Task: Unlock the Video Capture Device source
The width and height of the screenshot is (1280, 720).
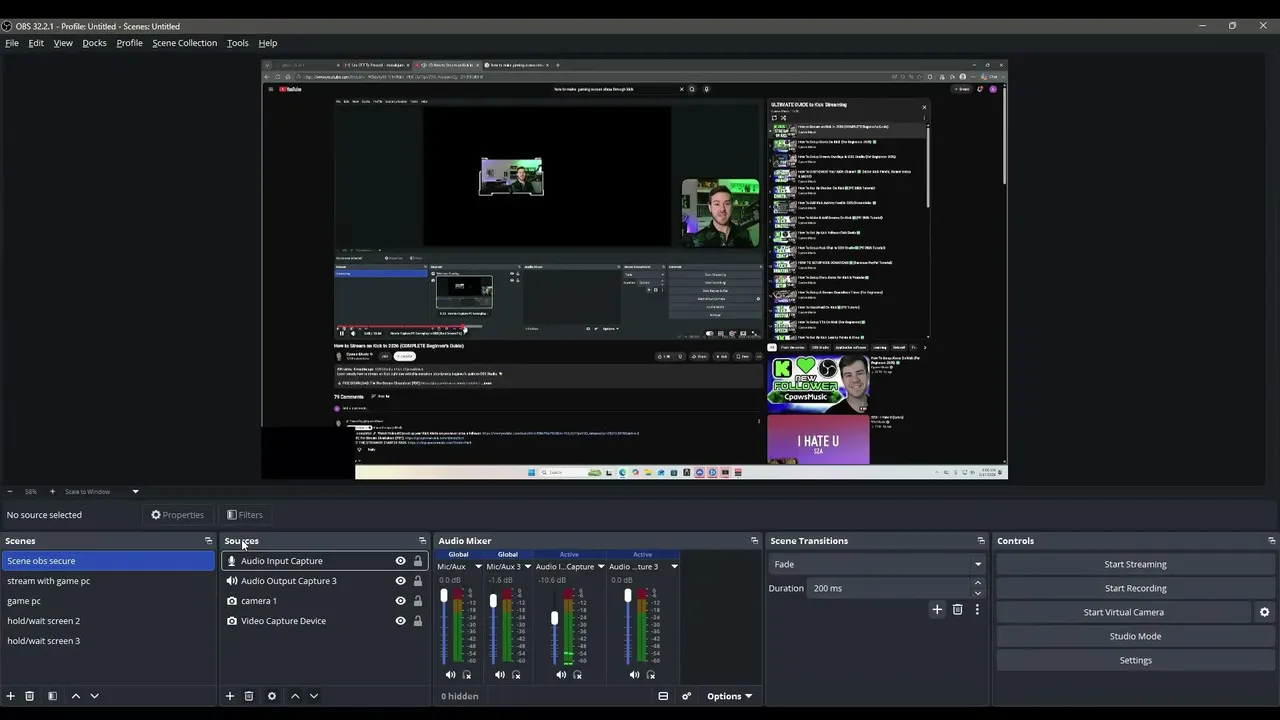Action: (x=418, y=621)
